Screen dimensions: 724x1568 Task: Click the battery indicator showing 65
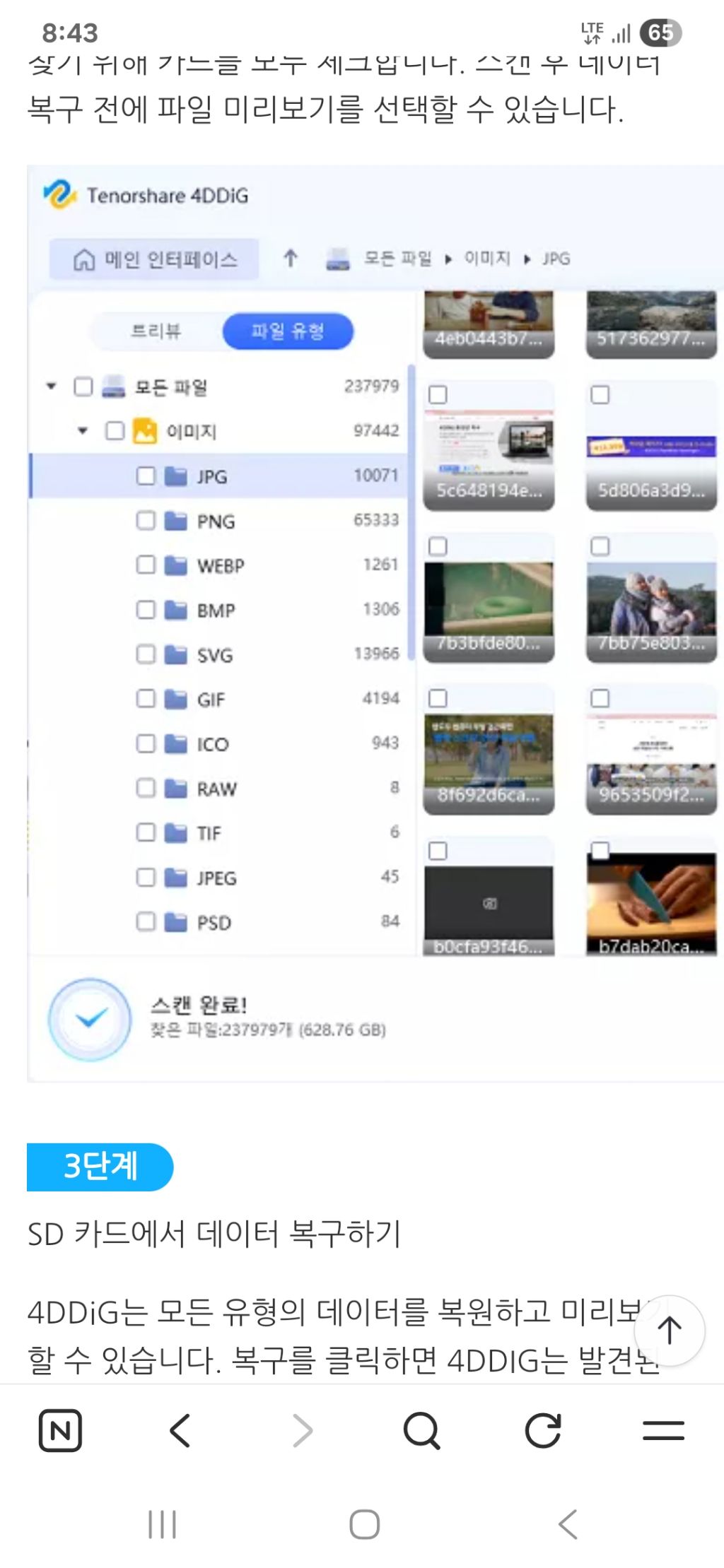660,33
